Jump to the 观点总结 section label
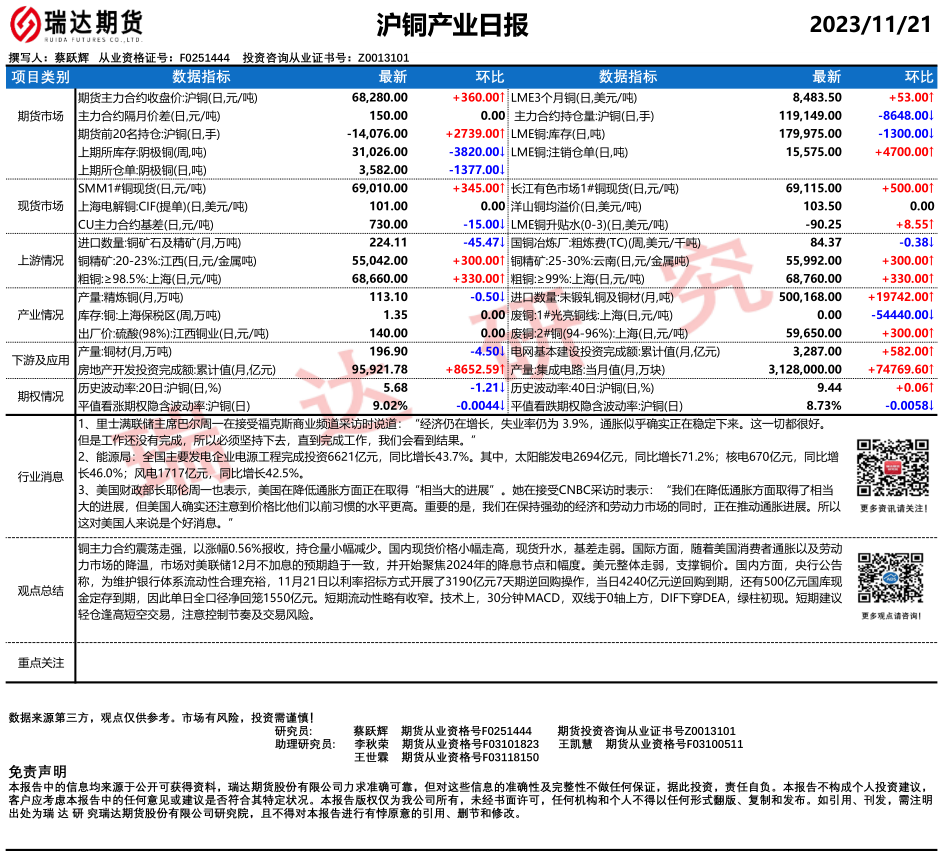This screenshot has height=855, width=942. (x=41, y=591)
